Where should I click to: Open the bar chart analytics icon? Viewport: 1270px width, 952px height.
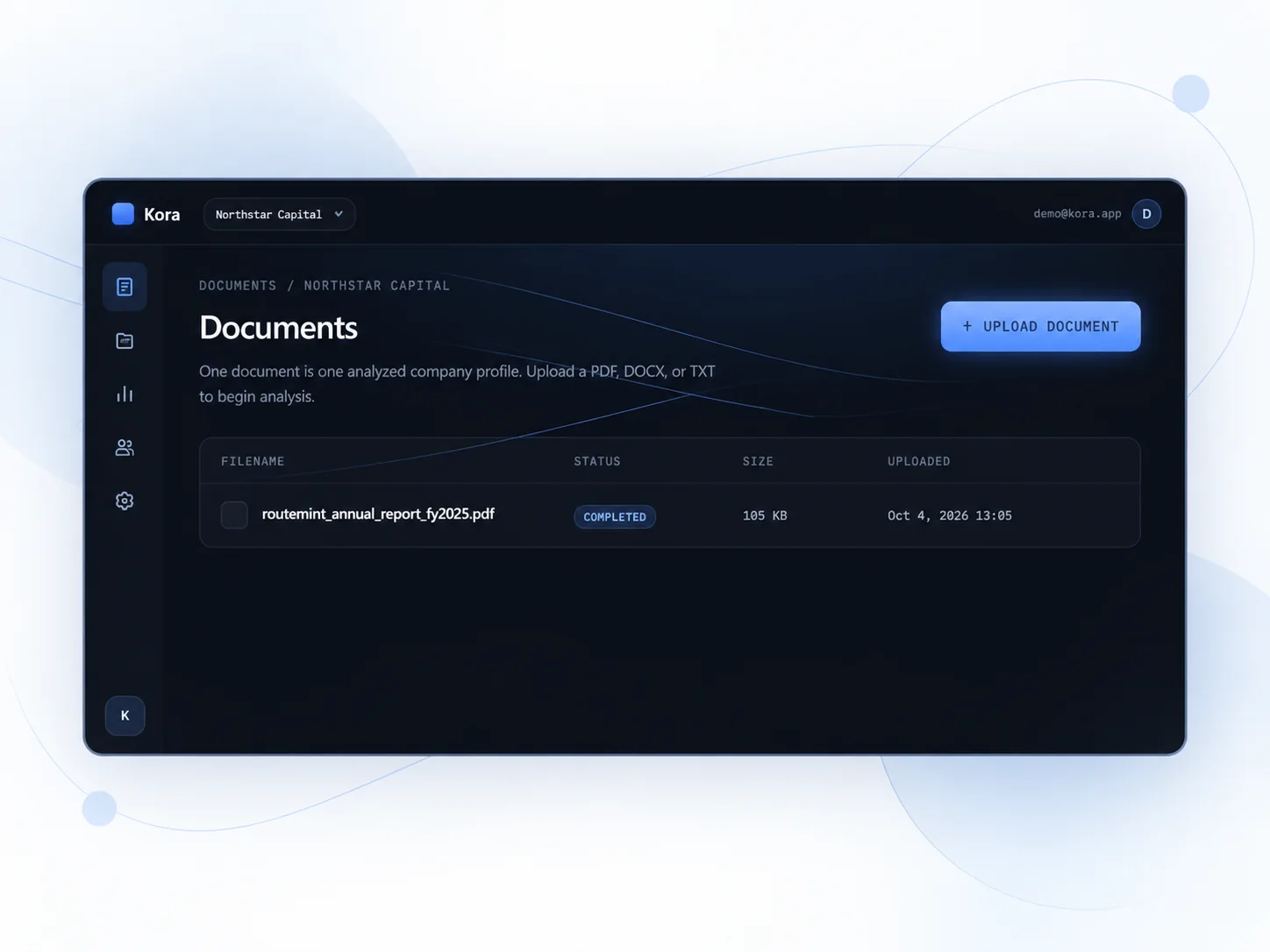click(125, 394)
